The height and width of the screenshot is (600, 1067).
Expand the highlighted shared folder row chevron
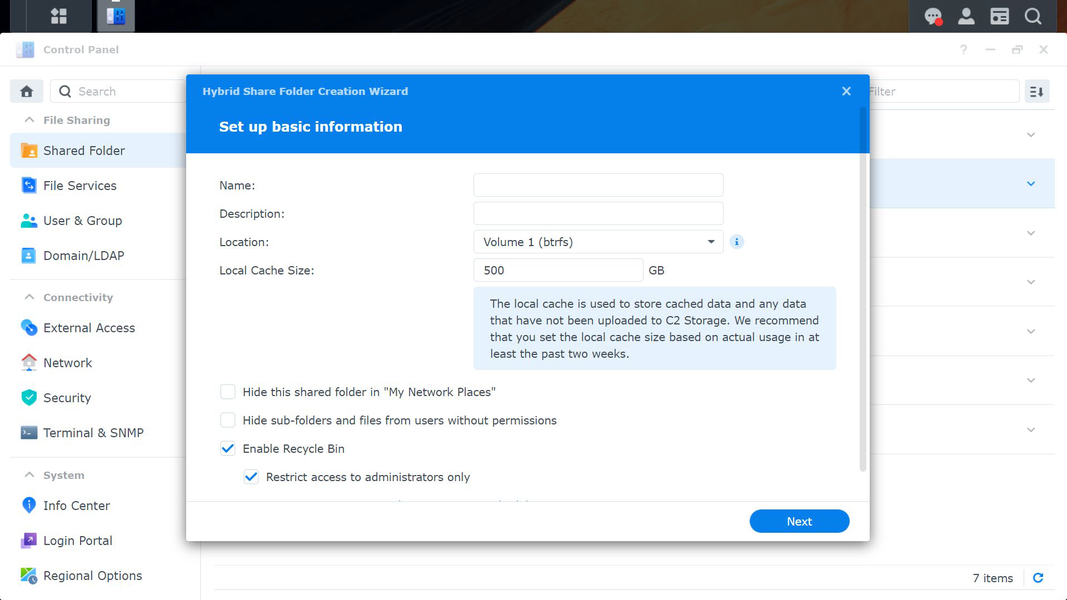point(1031,184)
